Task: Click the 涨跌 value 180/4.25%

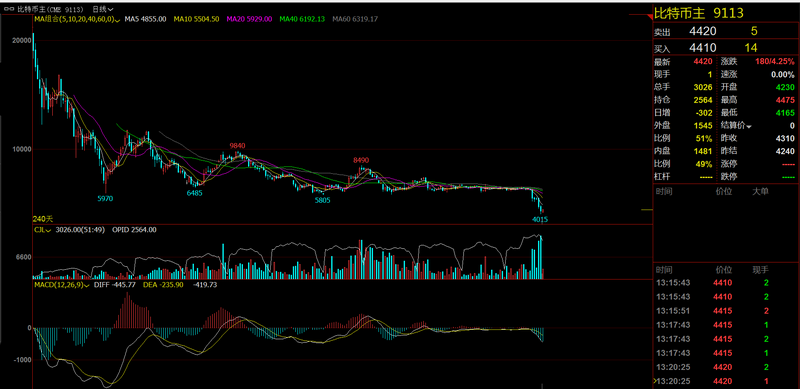Action: coord(774,62)
